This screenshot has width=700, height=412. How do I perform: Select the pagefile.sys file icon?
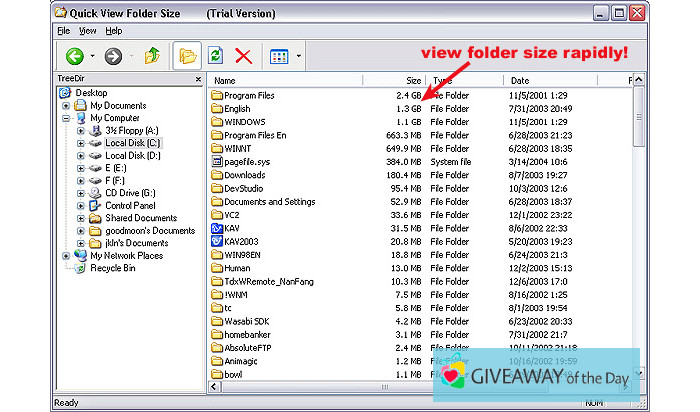[216, 162]
